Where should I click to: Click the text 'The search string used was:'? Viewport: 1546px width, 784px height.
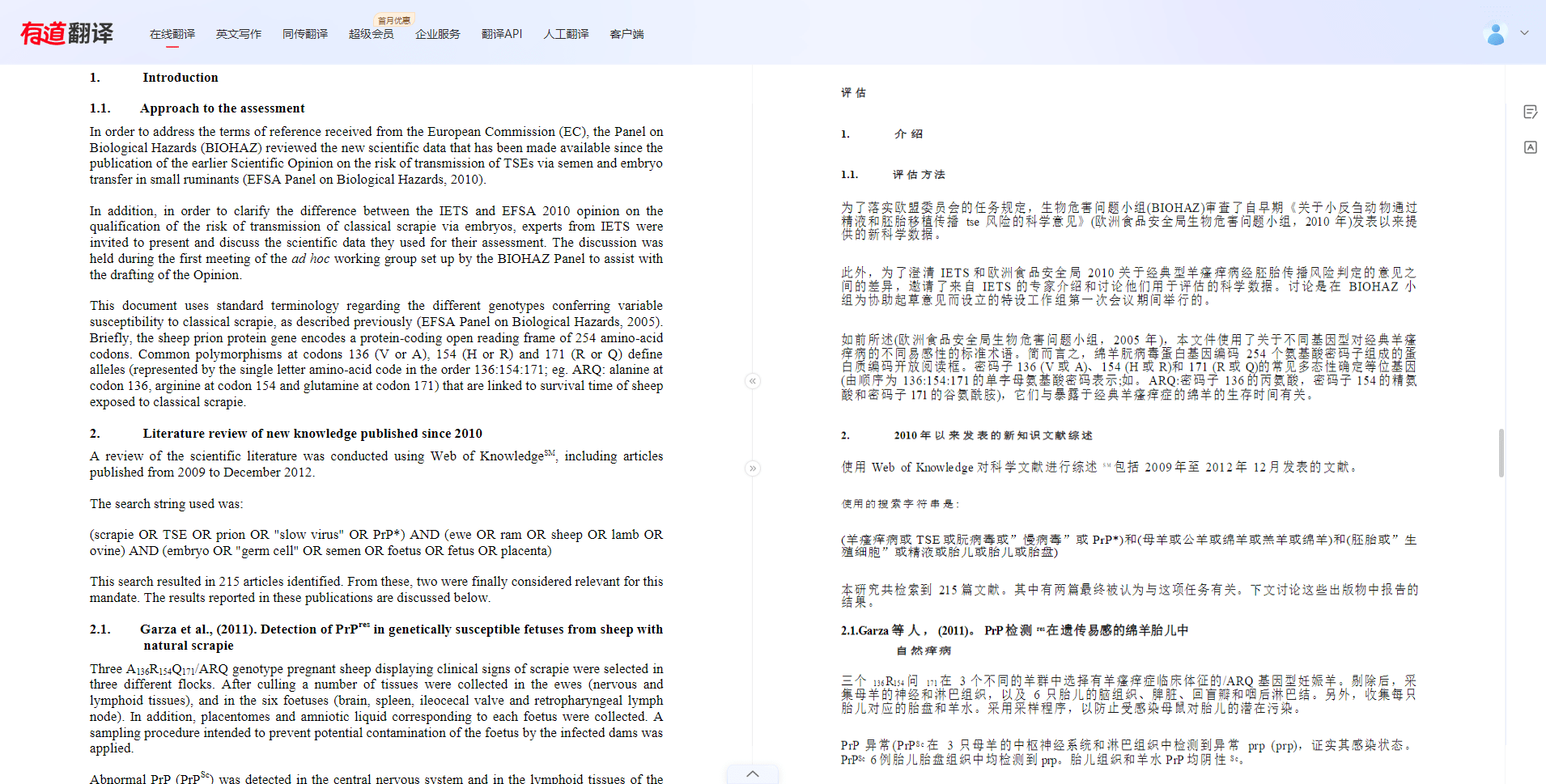(x=166, y=504)
